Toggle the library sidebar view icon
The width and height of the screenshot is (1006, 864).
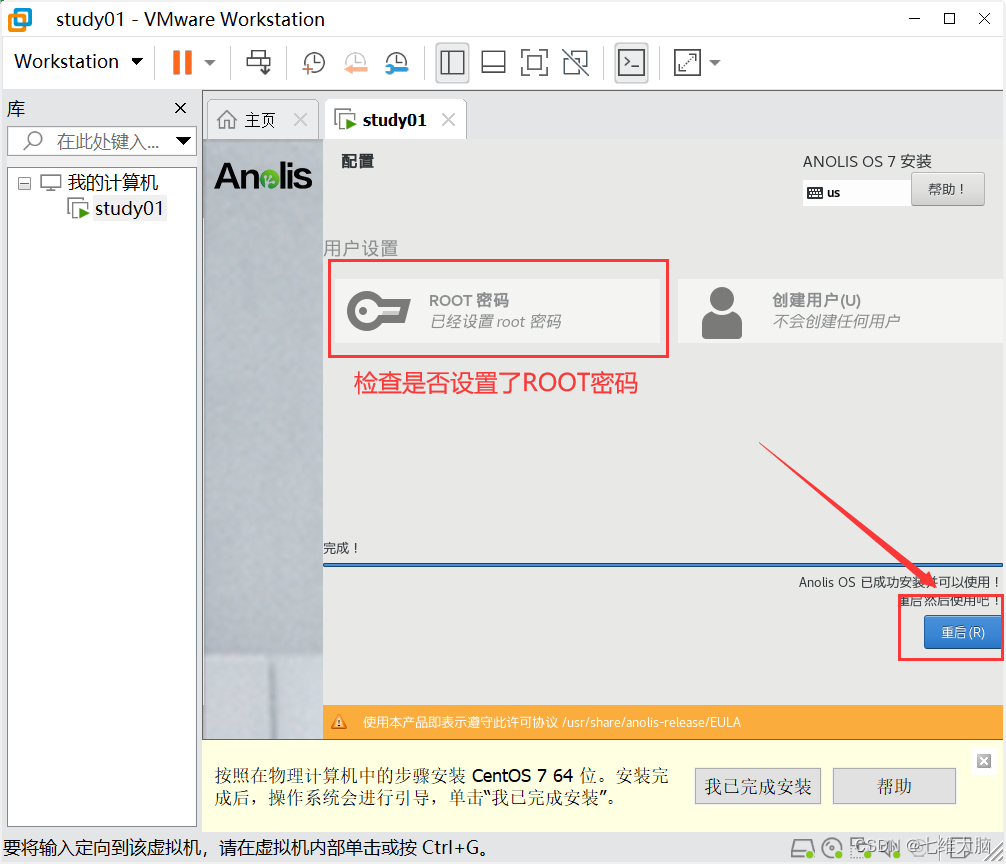(452, 63)
